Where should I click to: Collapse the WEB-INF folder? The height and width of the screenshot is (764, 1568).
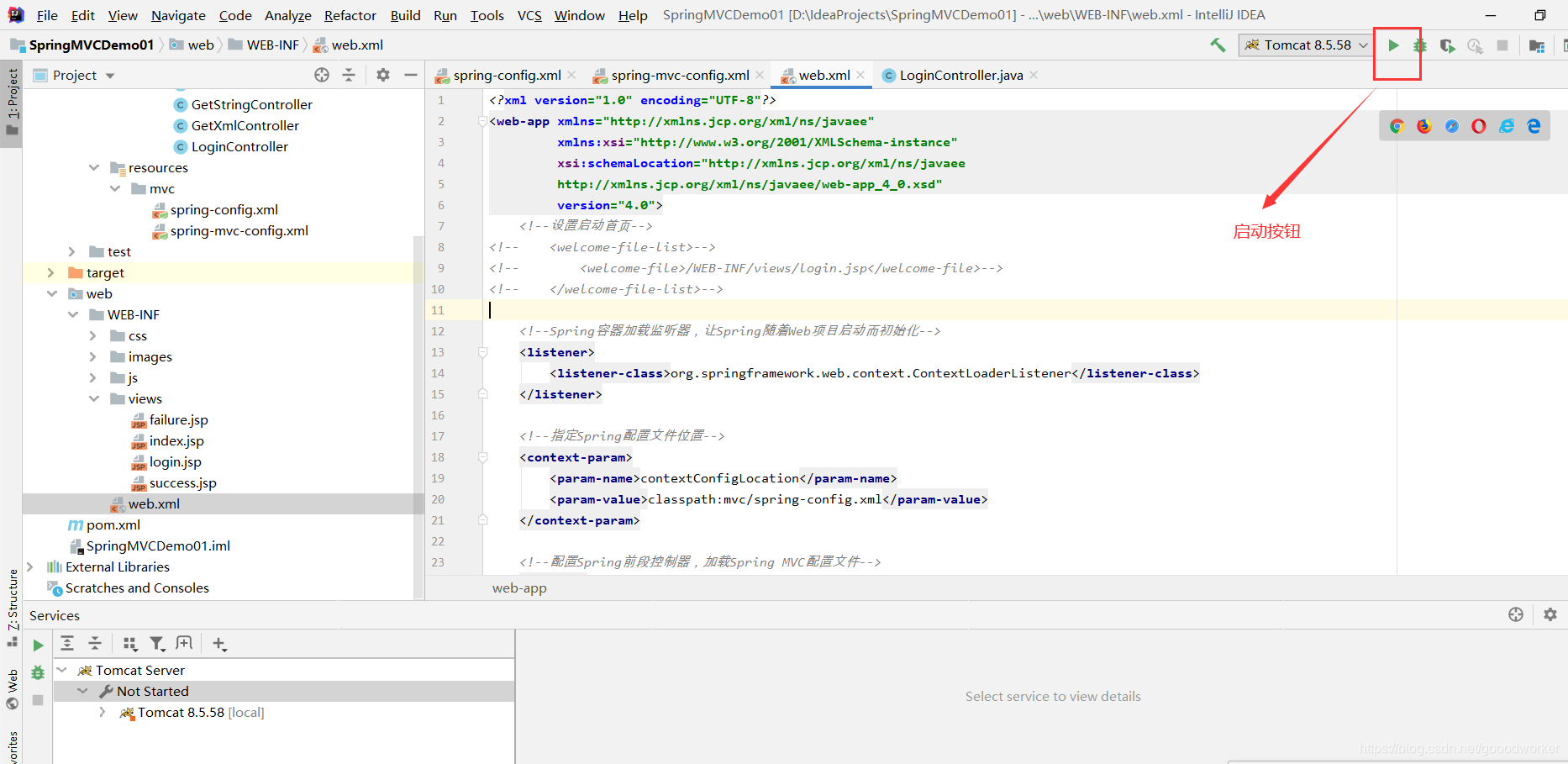click(x=73, y=314)
